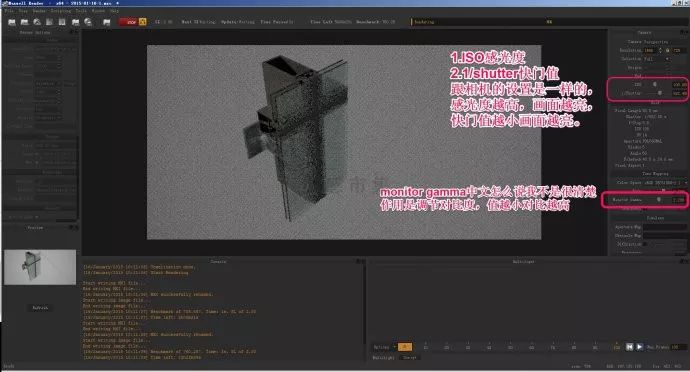Click the yellow warning icon beside Stop
The image size is (690, 372).
[143, 22]
